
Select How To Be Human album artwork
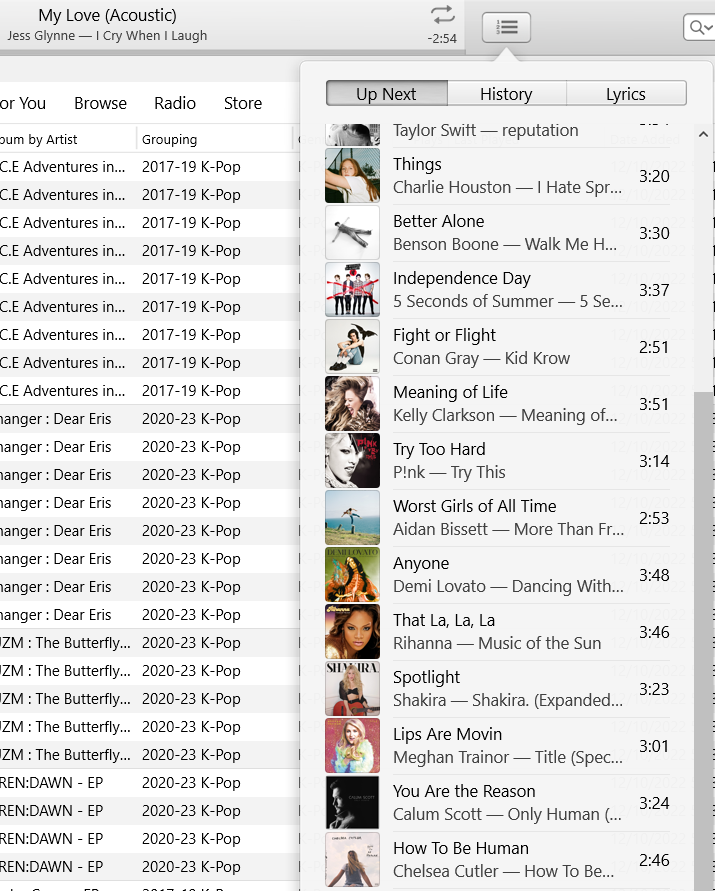click(x=352, y=860)
